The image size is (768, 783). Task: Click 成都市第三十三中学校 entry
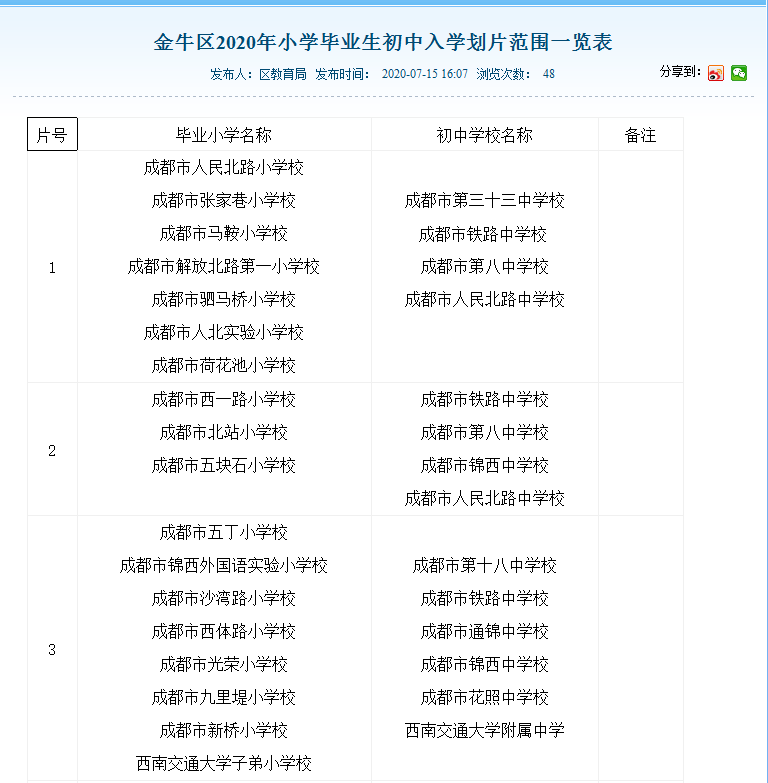click(x=484, y=201)
